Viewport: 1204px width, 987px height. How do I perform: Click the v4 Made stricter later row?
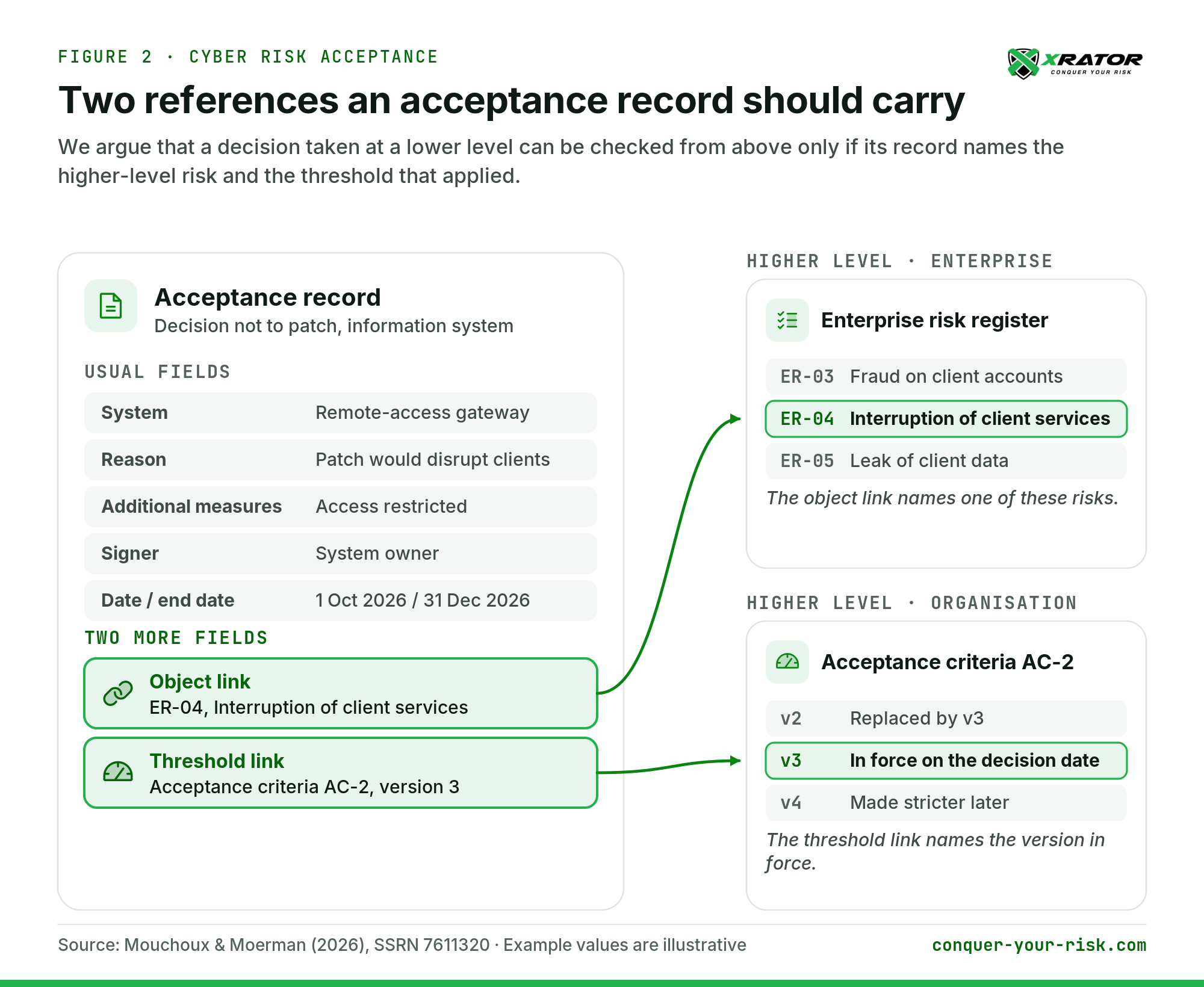click(x=946, y=803)
